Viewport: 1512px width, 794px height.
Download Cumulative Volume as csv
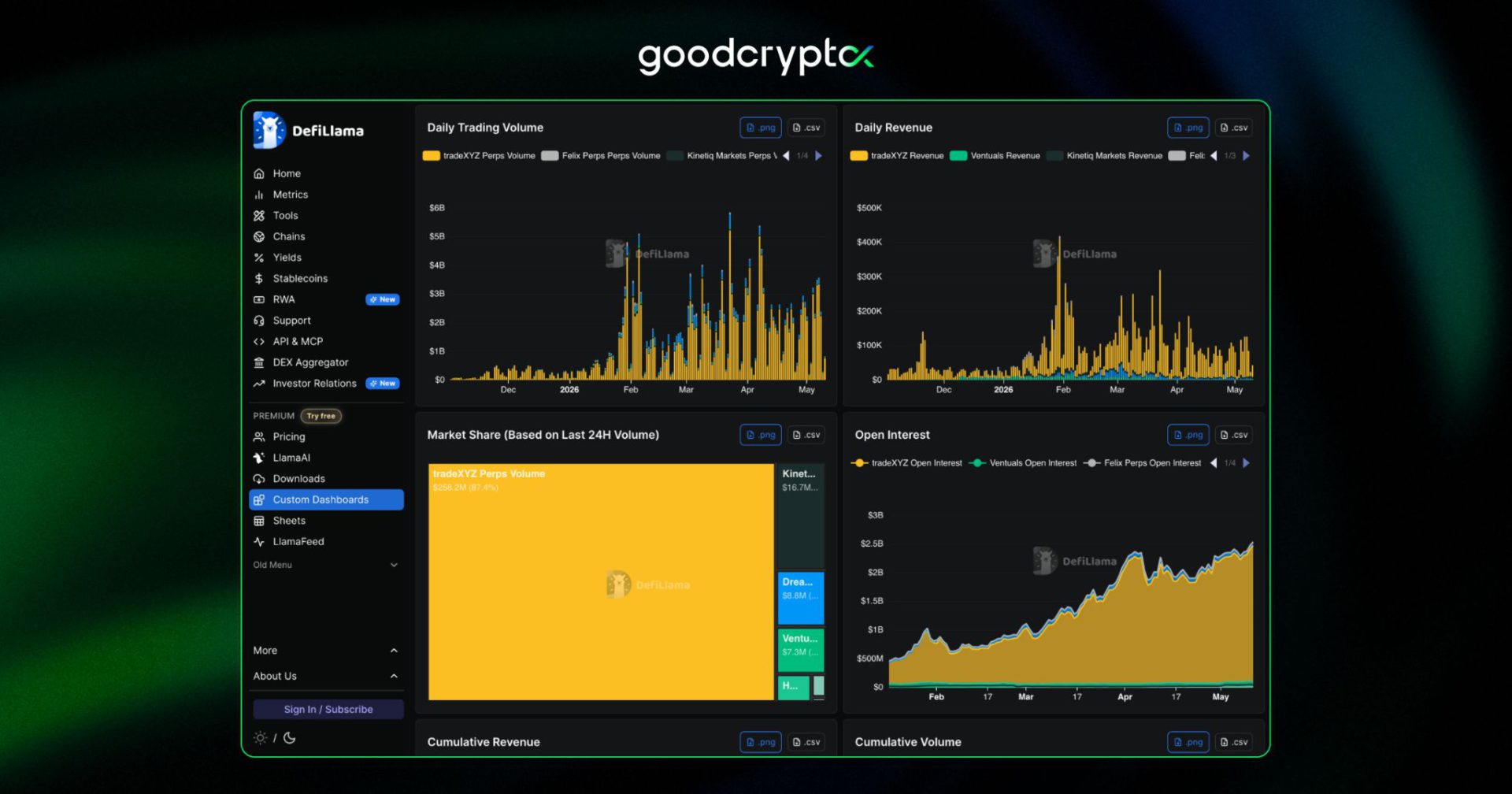coord(1233,742)
